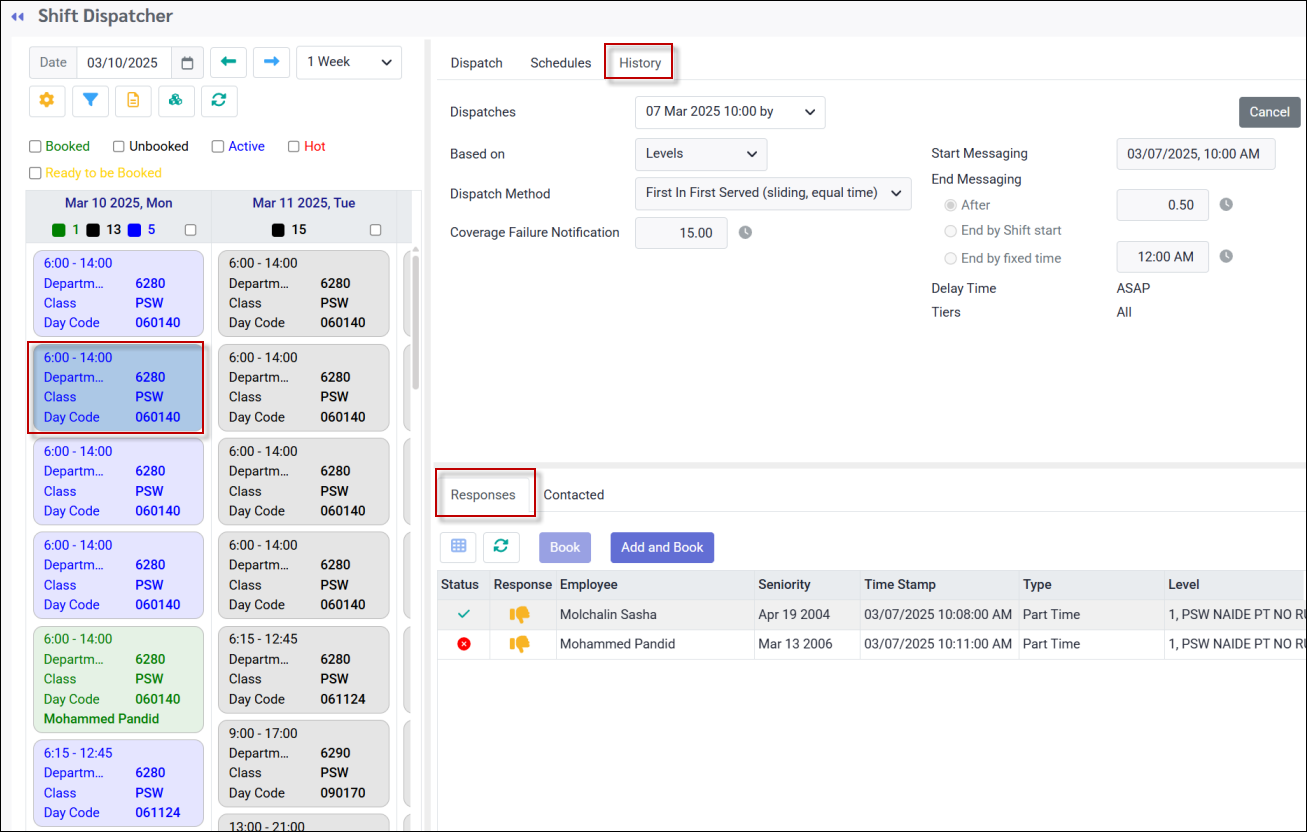Open the blue filter funnel icon
The height and width of the screenshot is (832, 1307).
(x=90, y=101)
